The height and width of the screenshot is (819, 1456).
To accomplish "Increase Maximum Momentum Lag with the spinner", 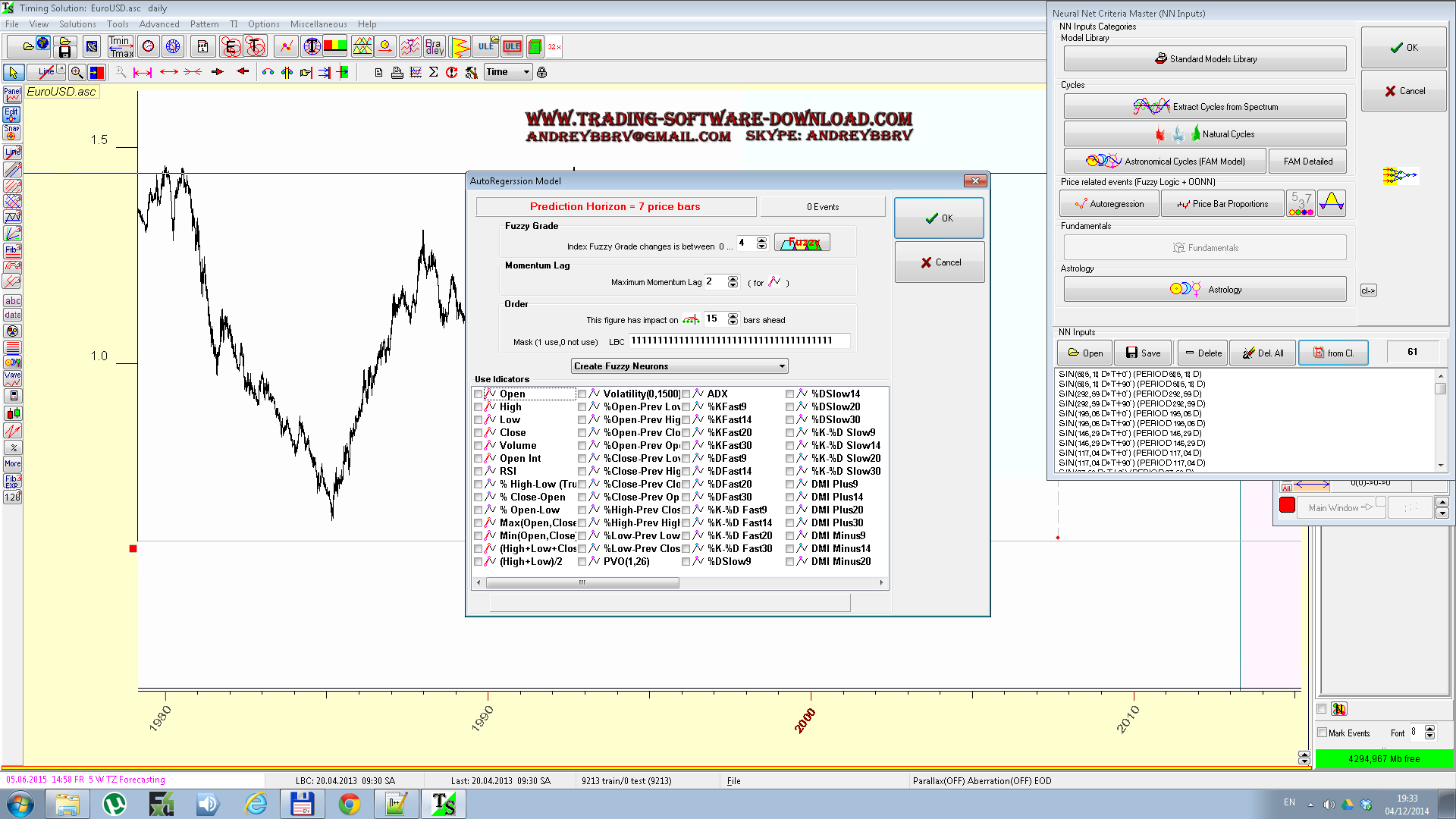I will [733, 278].
